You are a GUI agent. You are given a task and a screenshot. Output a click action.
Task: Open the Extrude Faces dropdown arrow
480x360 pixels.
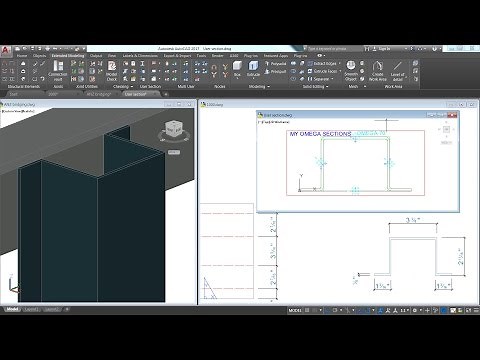pyautogui.click(x=340, y=71)
